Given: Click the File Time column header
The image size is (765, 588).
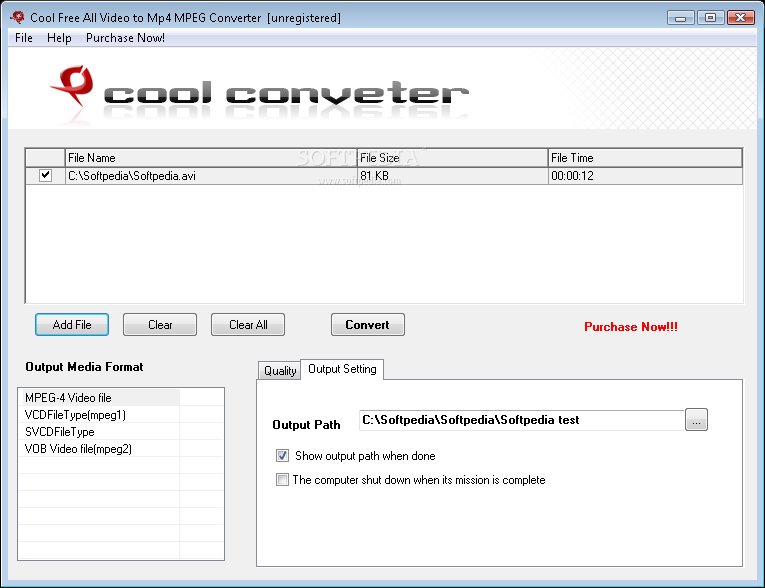Looking at the screenshot, I should tap(645, 158).
